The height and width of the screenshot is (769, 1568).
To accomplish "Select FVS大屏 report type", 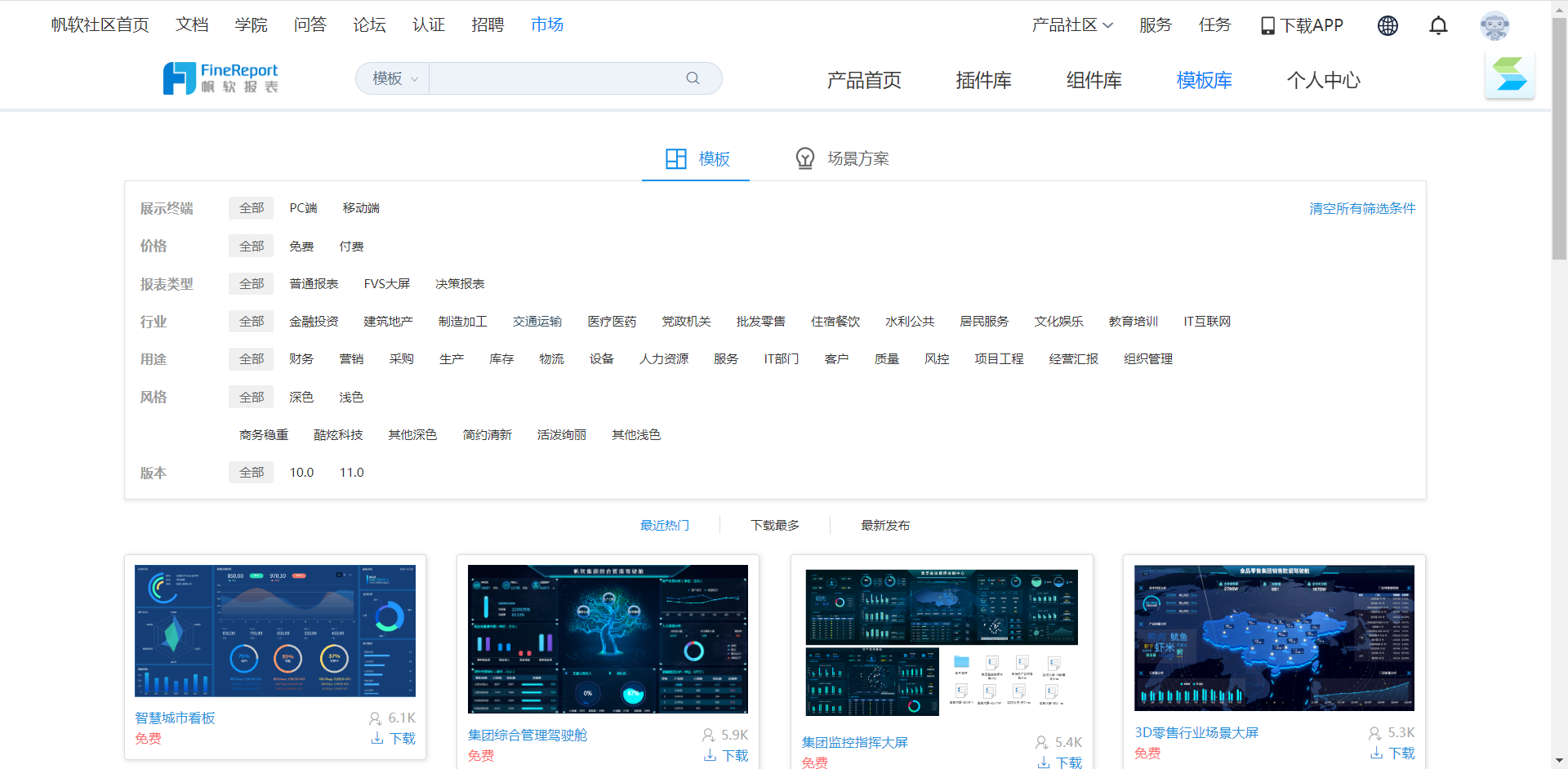I will point(387,283).
